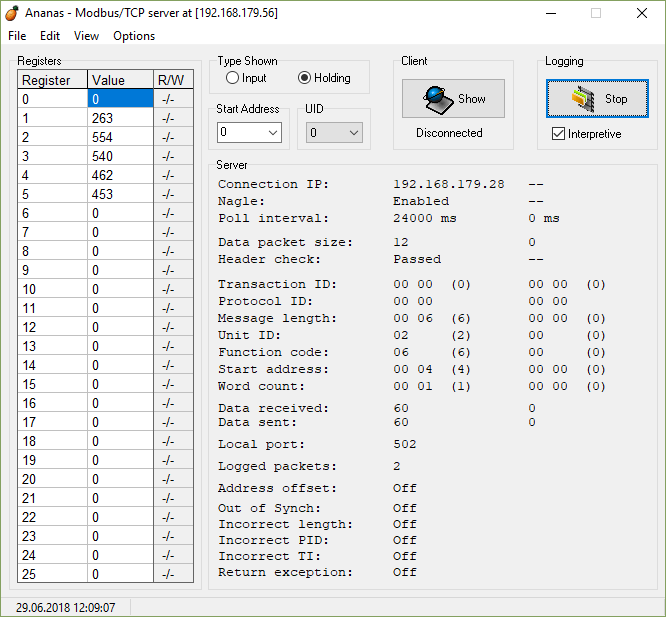This screenshot has height=617, width=666.
Task: Open the File menu
Action: pos(17,36)
